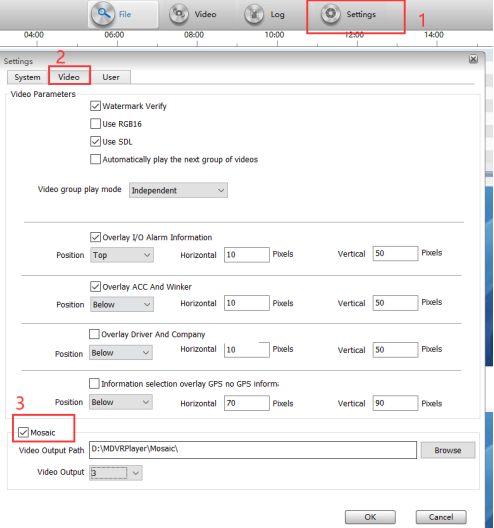Open the File search toolbar button
The width and height of the screenshot is (494, 528).
tap(123, 14)
